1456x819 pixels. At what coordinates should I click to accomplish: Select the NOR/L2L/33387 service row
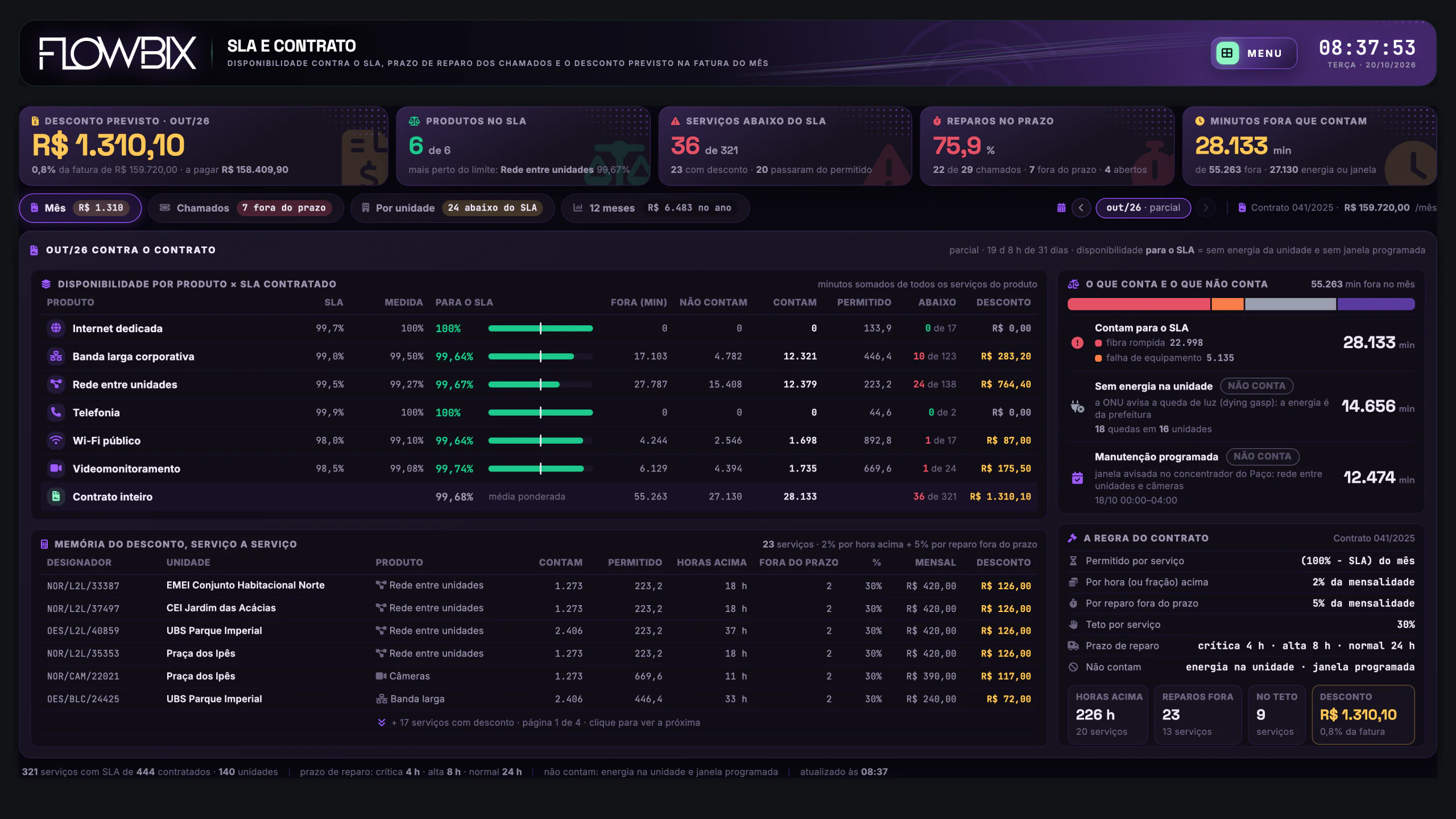(539, 586)
